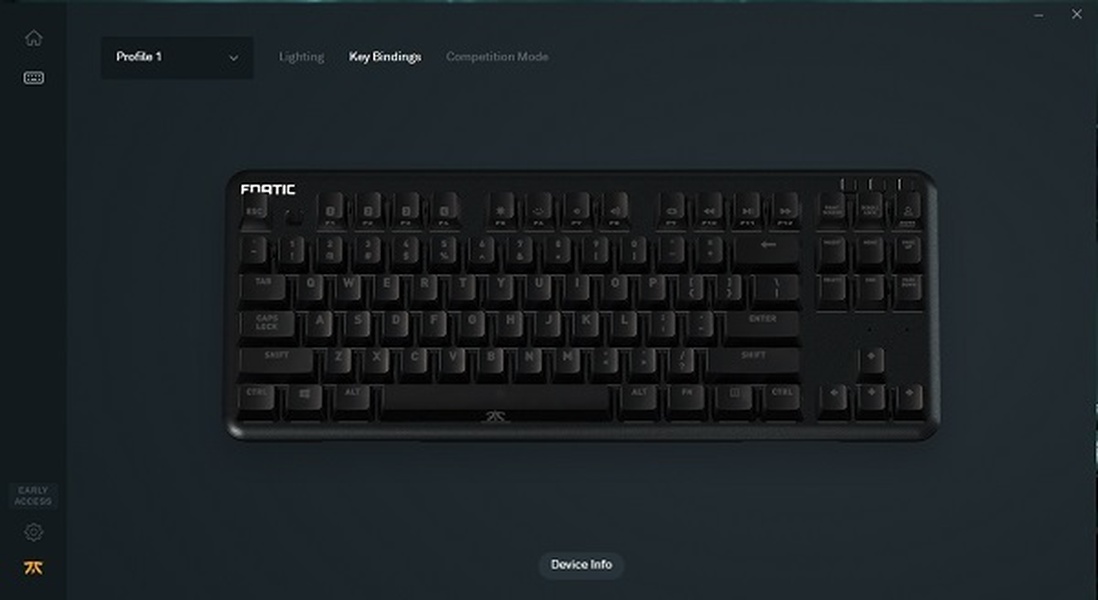Select the left arrow key on keyboard

(x=833, y=395)
